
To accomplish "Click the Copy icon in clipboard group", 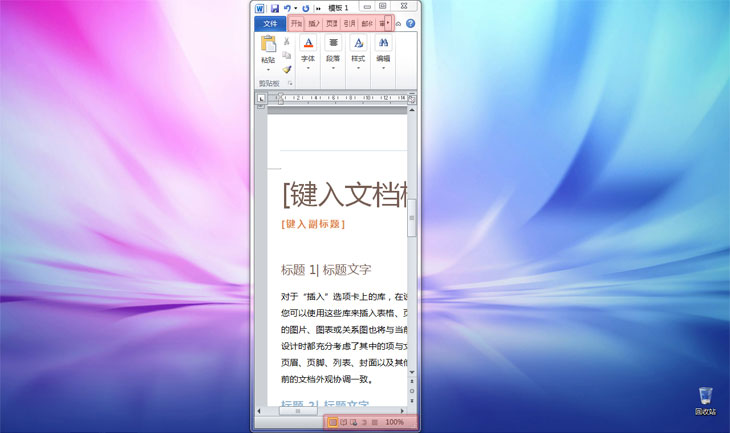I will 287,55.
